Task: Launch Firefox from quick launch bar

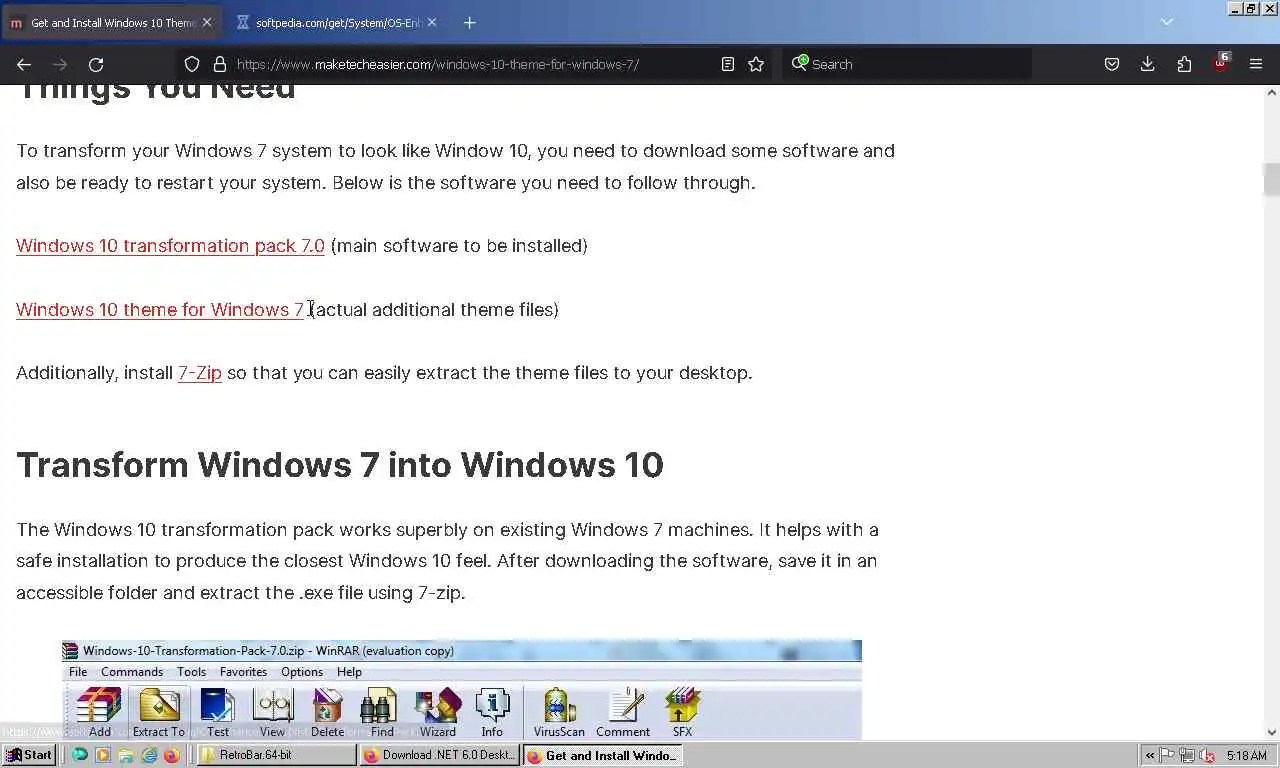Action: click(171, 755)
